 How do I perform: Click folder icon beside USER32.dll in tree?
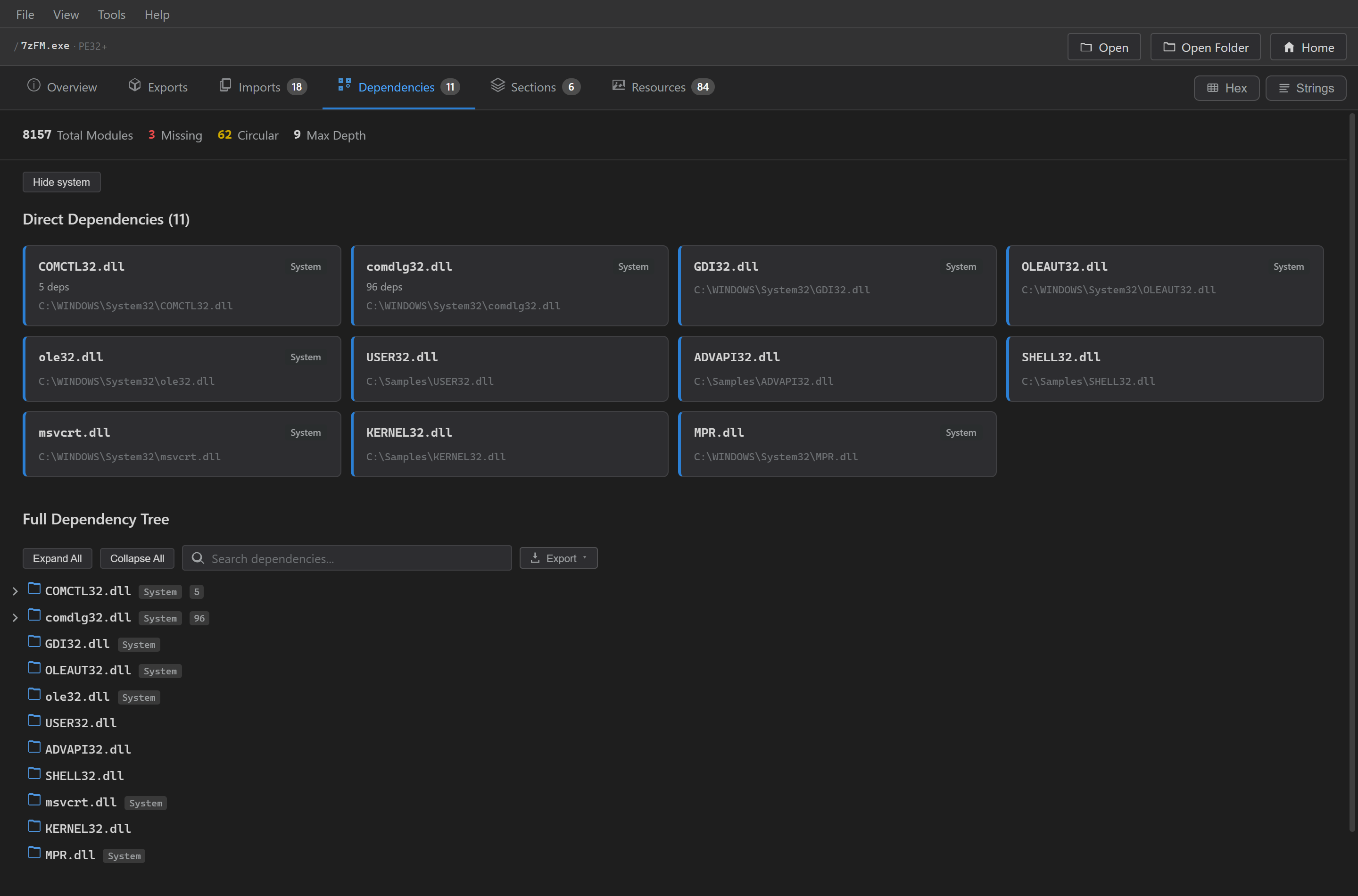(x=34, y=721)
